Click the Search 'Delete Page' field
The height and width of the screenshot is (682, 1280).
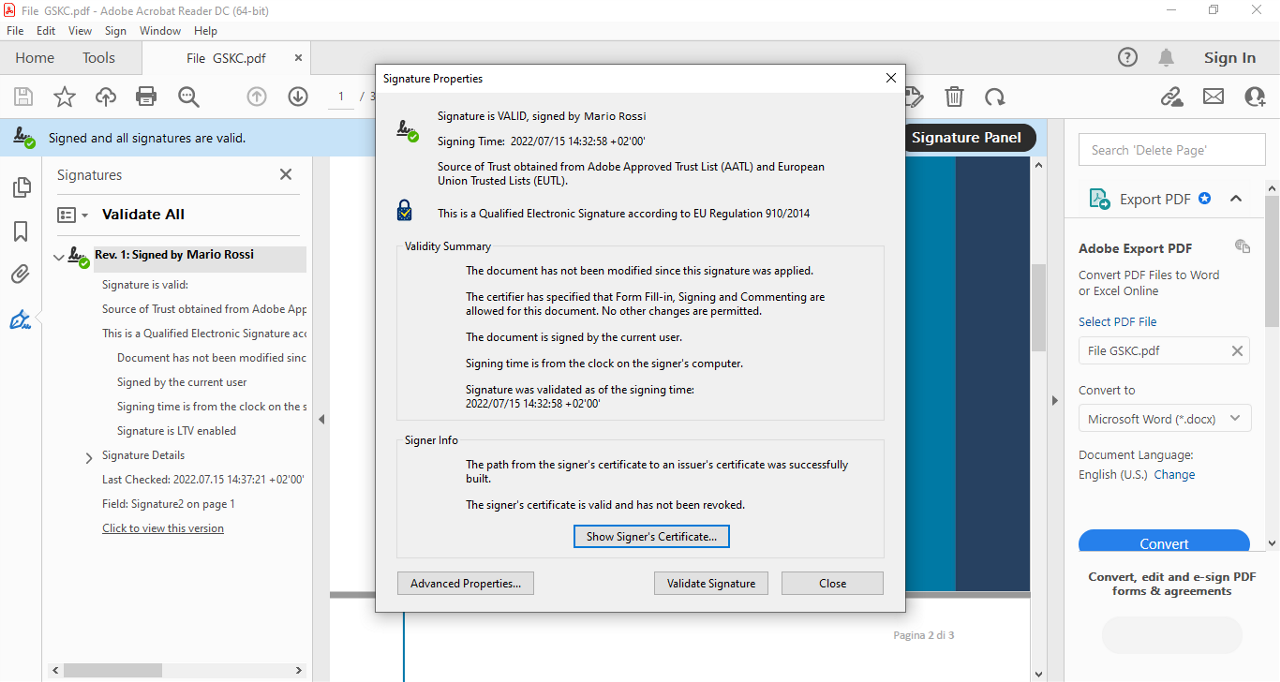[1171, 150]
